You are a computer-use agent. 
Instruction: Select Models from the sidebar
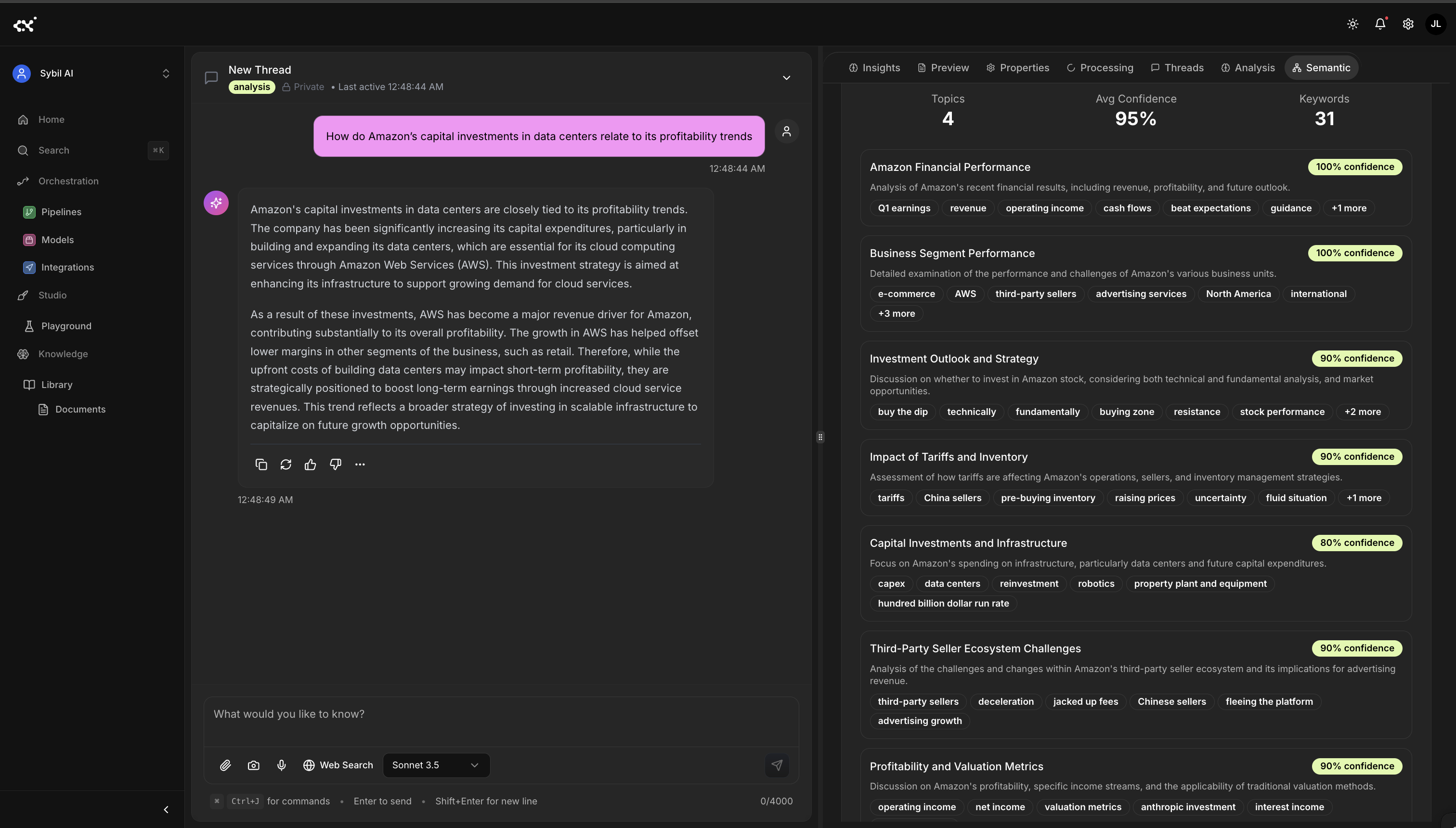[57, 239]
